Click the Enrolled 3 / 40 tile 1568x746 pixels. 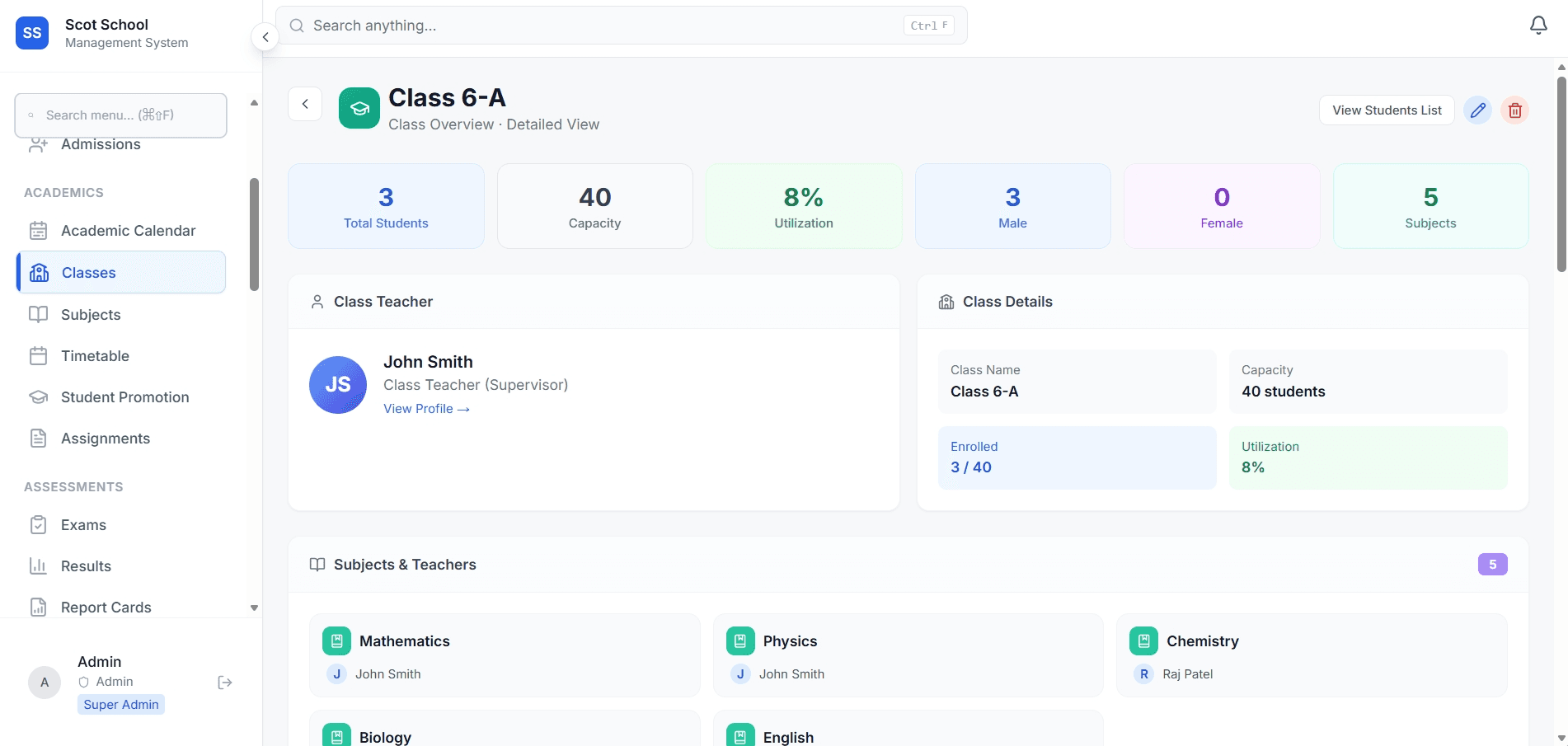point(1077,457)
